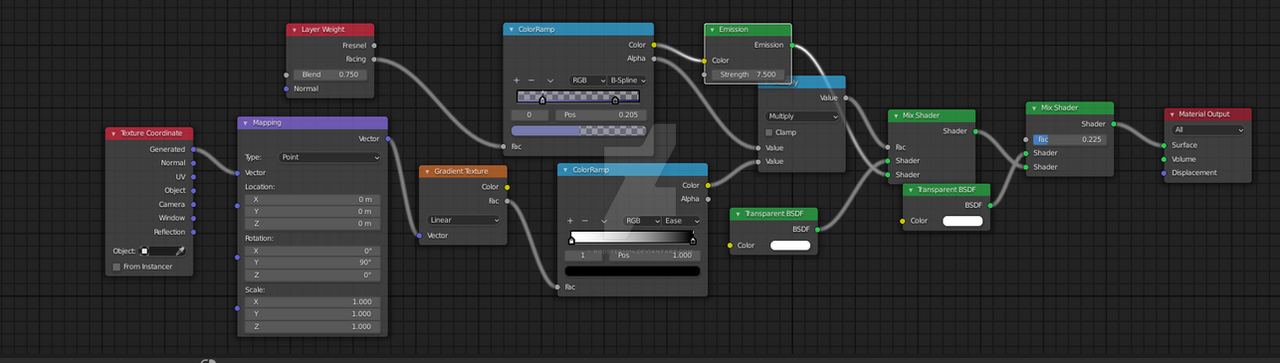This screenshot has height=363, width=1280.
Task: Collapse the Gradient Texture node
Action: click(x=428, y=172)
